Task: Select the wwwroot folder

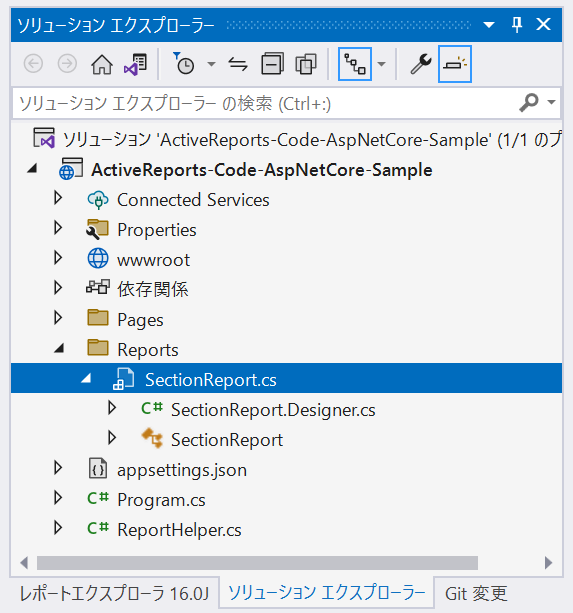Action: point(154,260)
